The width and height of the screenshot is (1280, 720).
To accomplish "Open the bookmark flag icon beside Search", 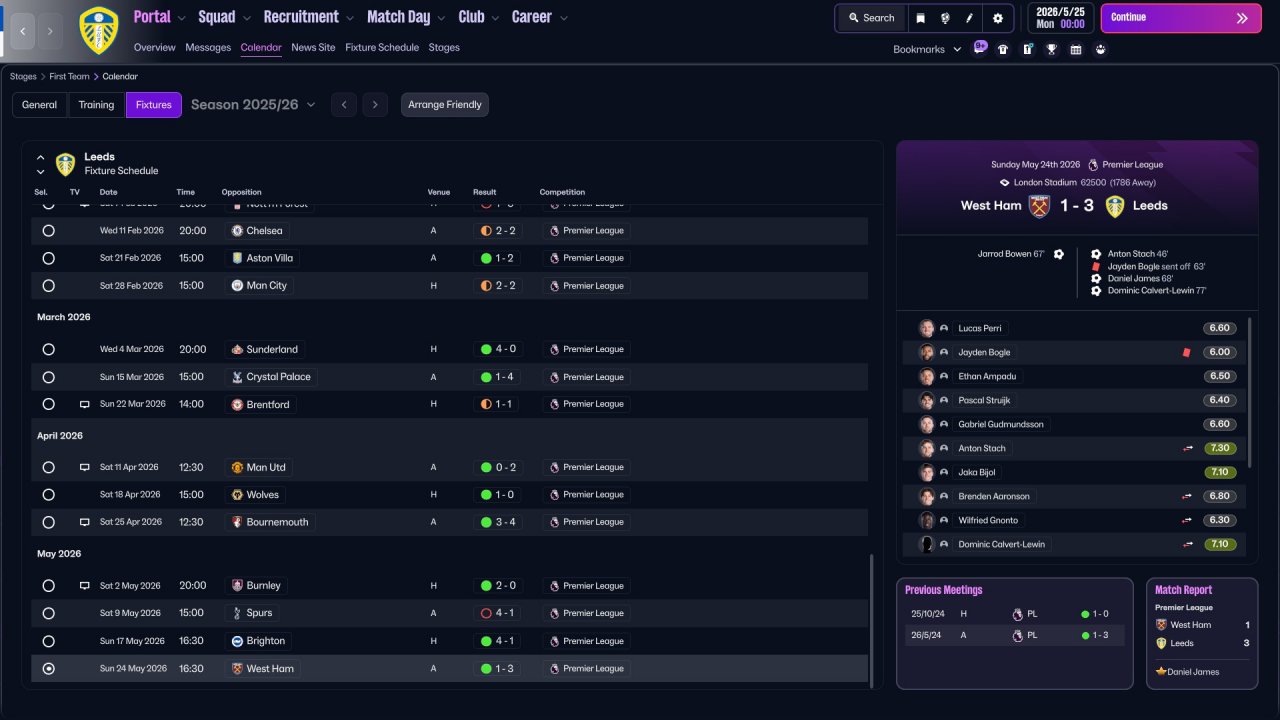I will point(921,18).
